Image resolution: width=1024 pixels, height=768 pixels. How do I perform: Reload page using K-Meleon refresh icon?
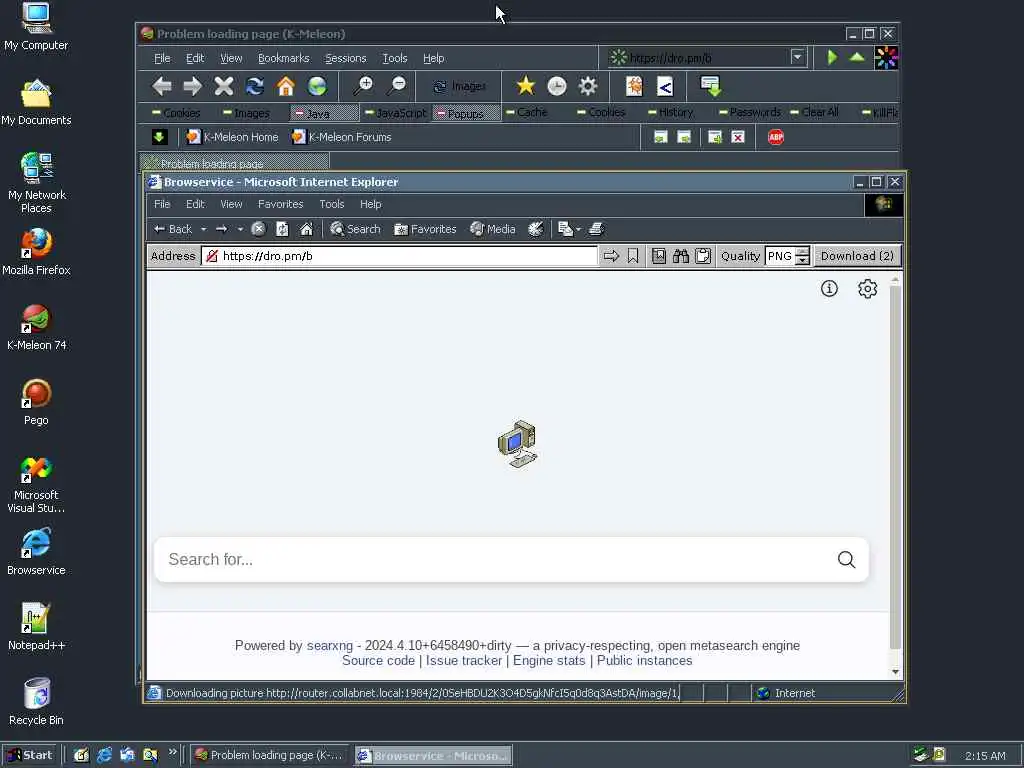(x=255, y=86)
